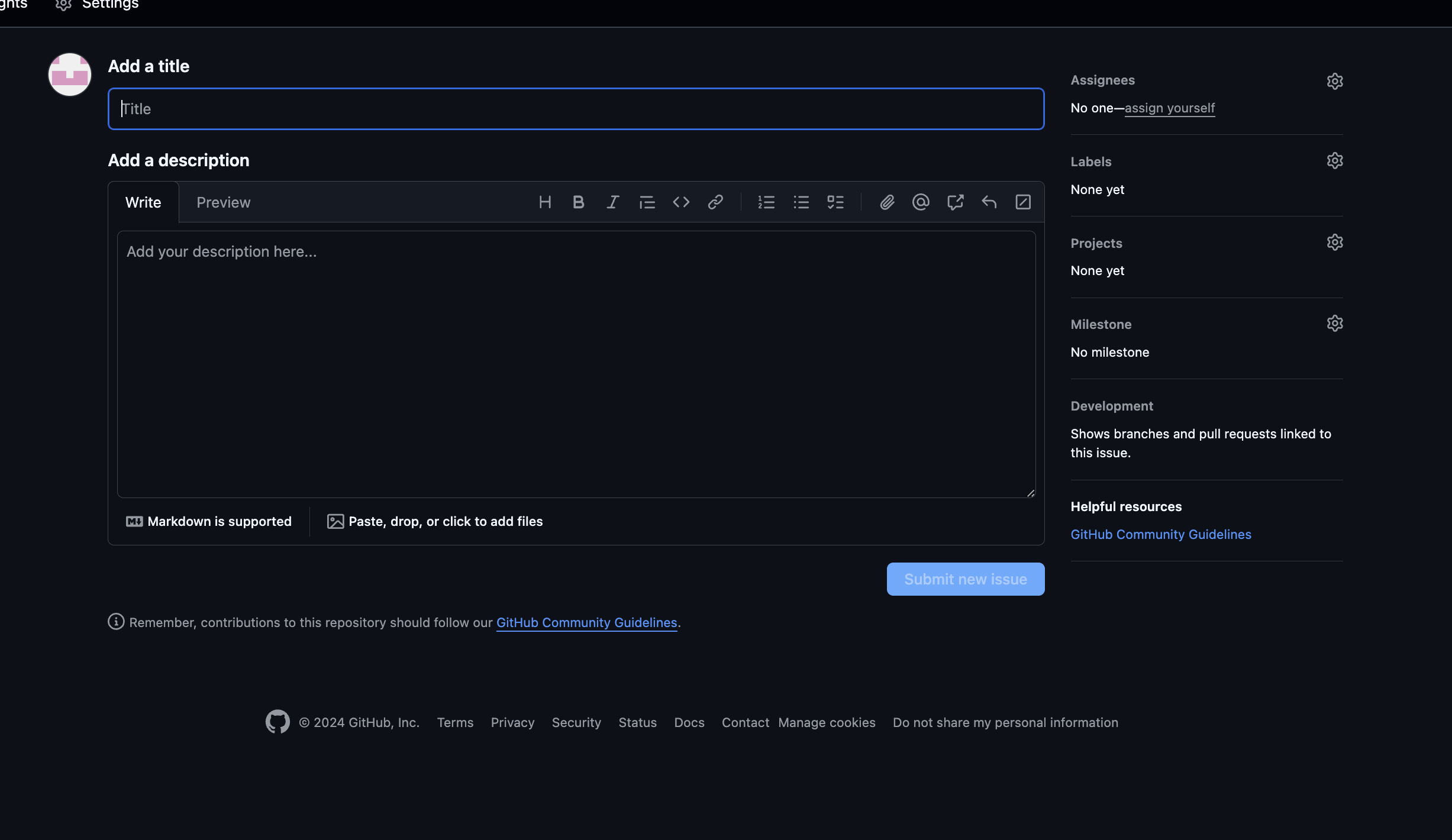
Task: Open Milestone gear settings
Action: click(1335, 324)
